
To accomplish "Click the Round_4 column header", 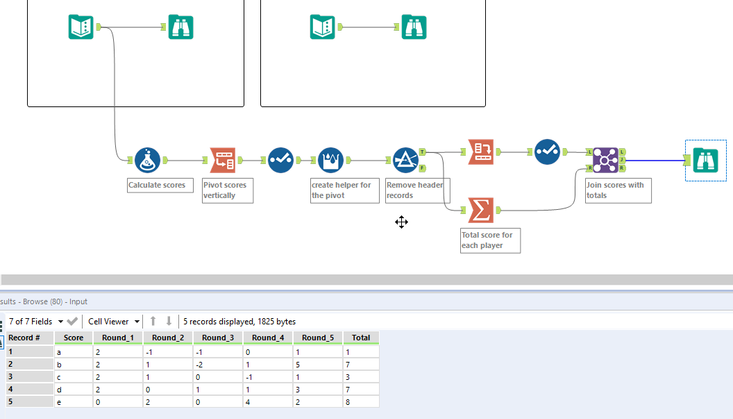I will coord(268,338).
